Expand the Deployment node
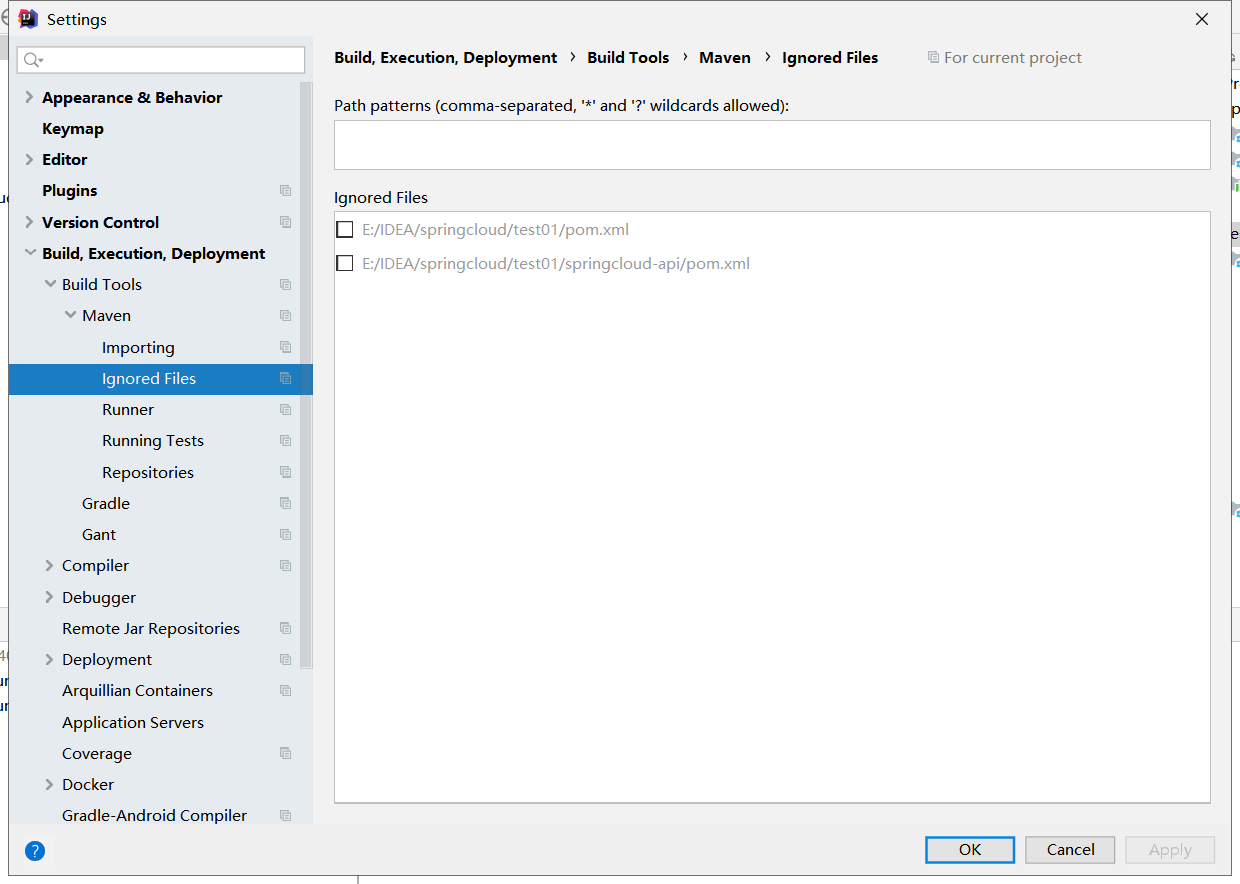The height and width of the screenshot is (884, 1240). tap(50, 659)
